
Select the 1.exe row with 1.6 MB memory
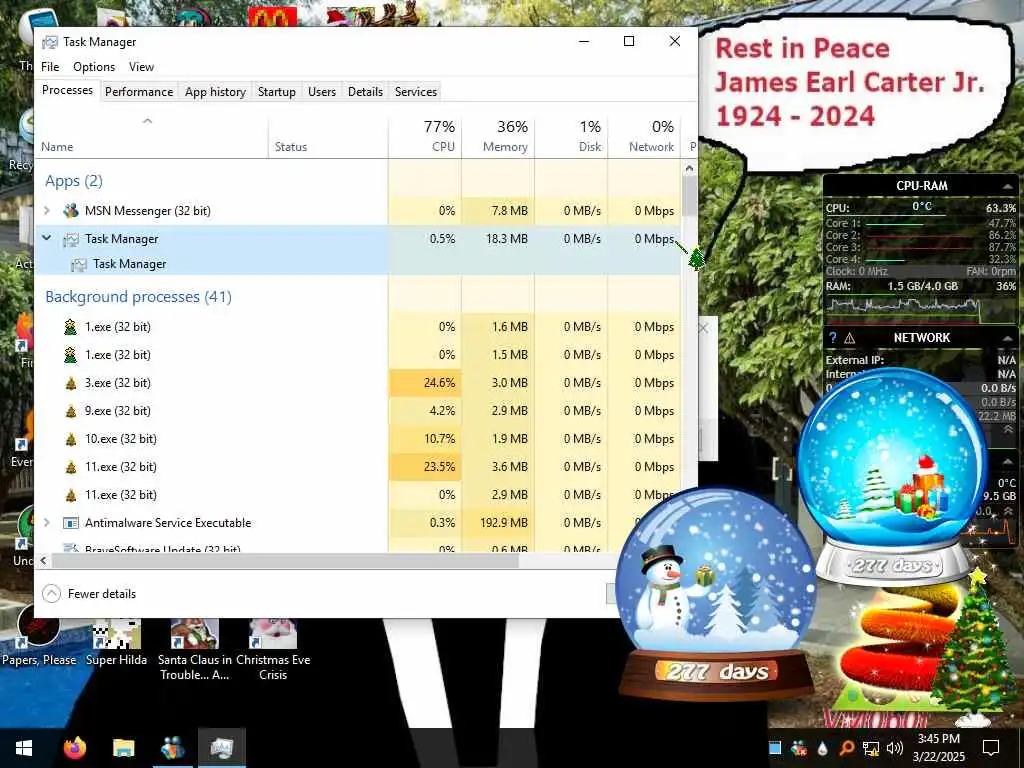click(358, 327)
